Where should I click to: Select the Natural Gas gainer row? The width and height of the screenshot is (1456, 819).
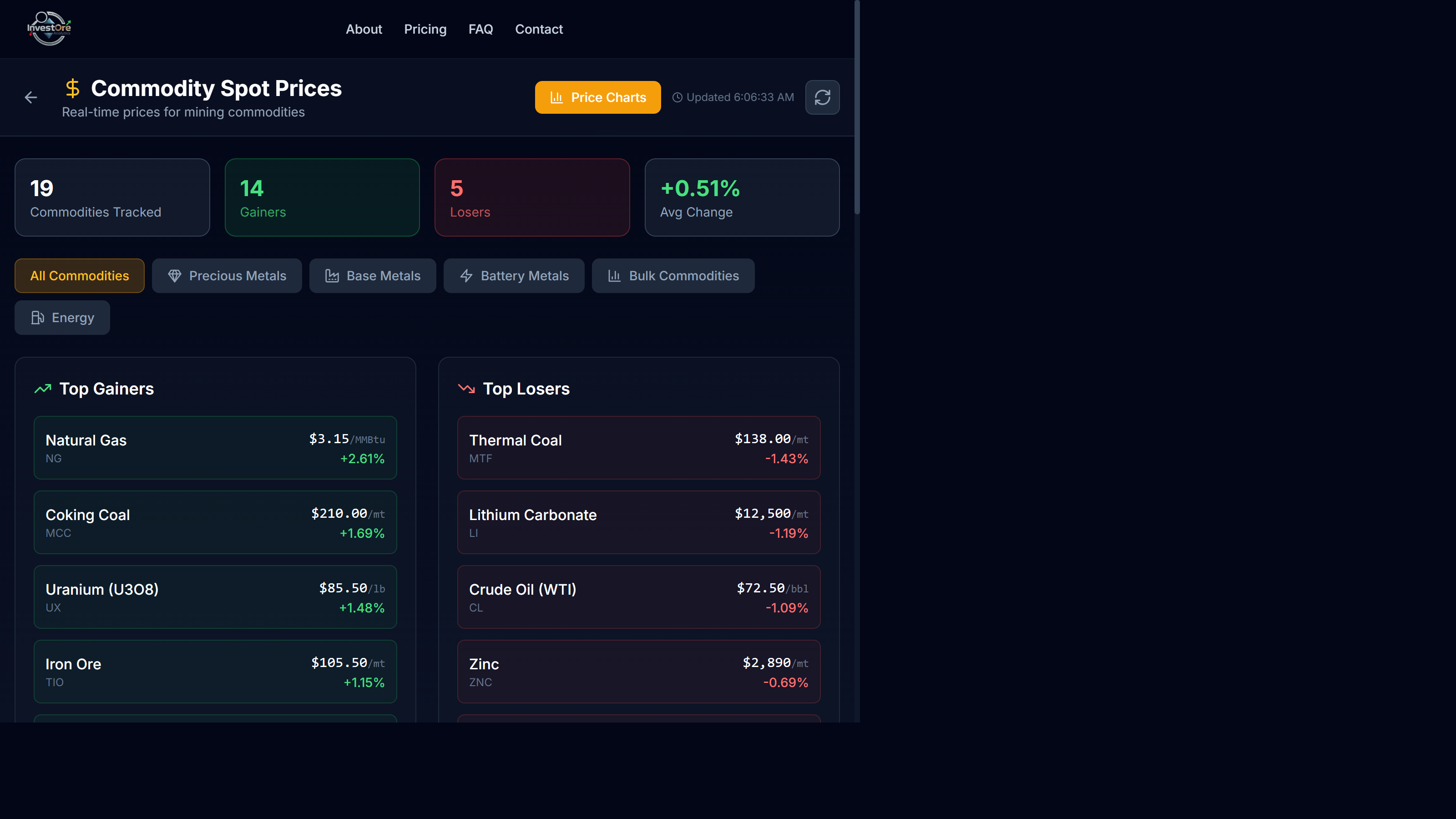click(x=215, y=448)
